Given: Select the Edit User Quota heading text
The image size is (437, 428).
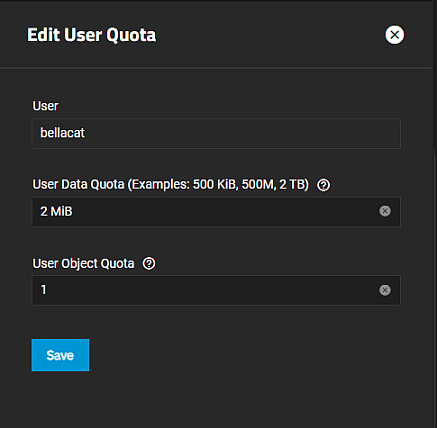Looking at the screenshot, I should pyautogui.click(x=92, y=35).
